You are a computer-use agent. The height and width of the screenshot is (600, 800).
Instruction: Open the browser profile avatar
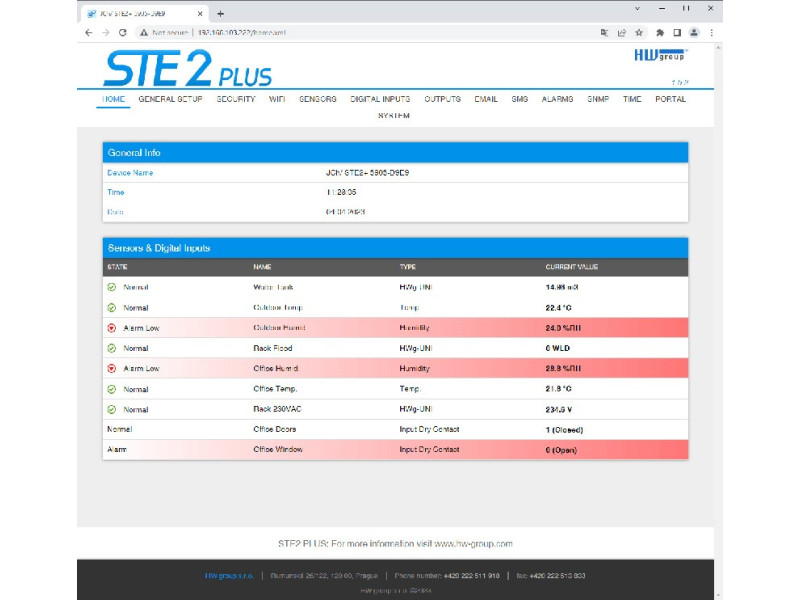coord(694,33)
